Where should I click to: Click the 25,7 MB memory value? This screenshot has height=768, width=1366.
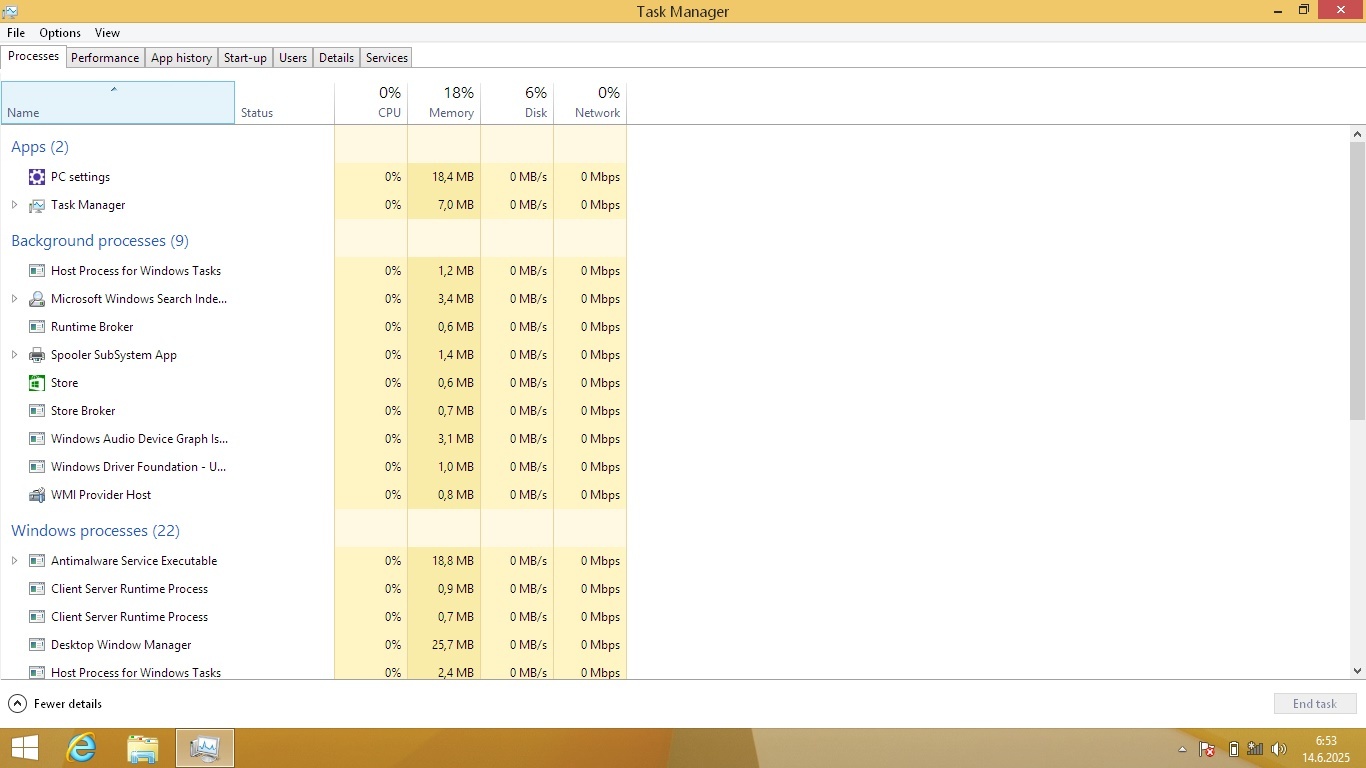click(453, 645)
